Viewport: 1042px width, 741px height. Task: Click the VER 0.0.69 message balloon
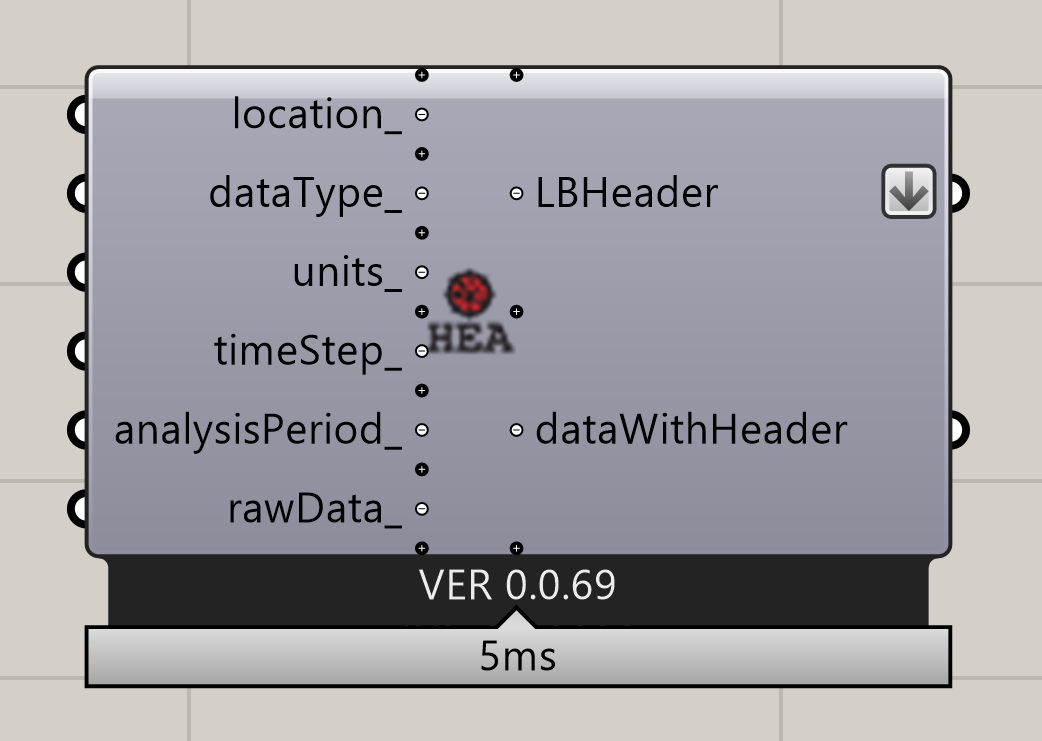518,585
